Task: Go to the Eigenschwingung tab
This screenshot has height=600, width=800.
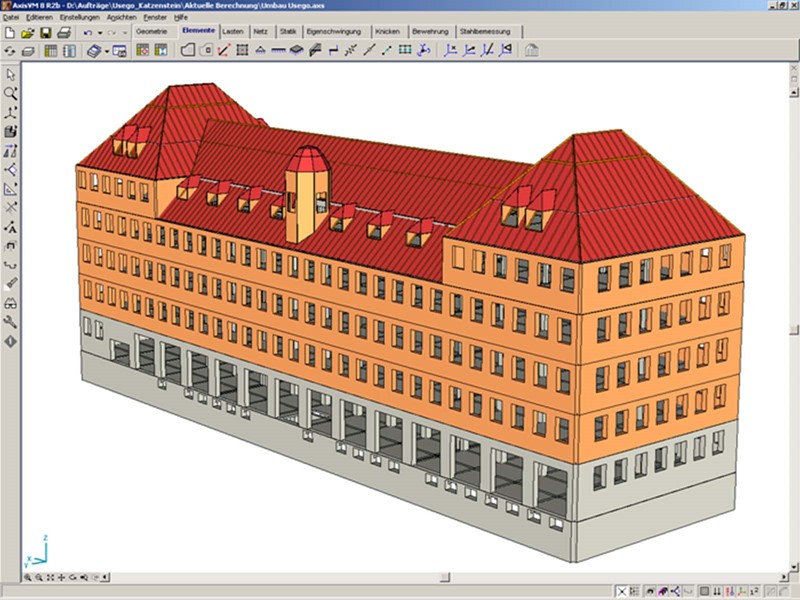Action: coord(336,32)
